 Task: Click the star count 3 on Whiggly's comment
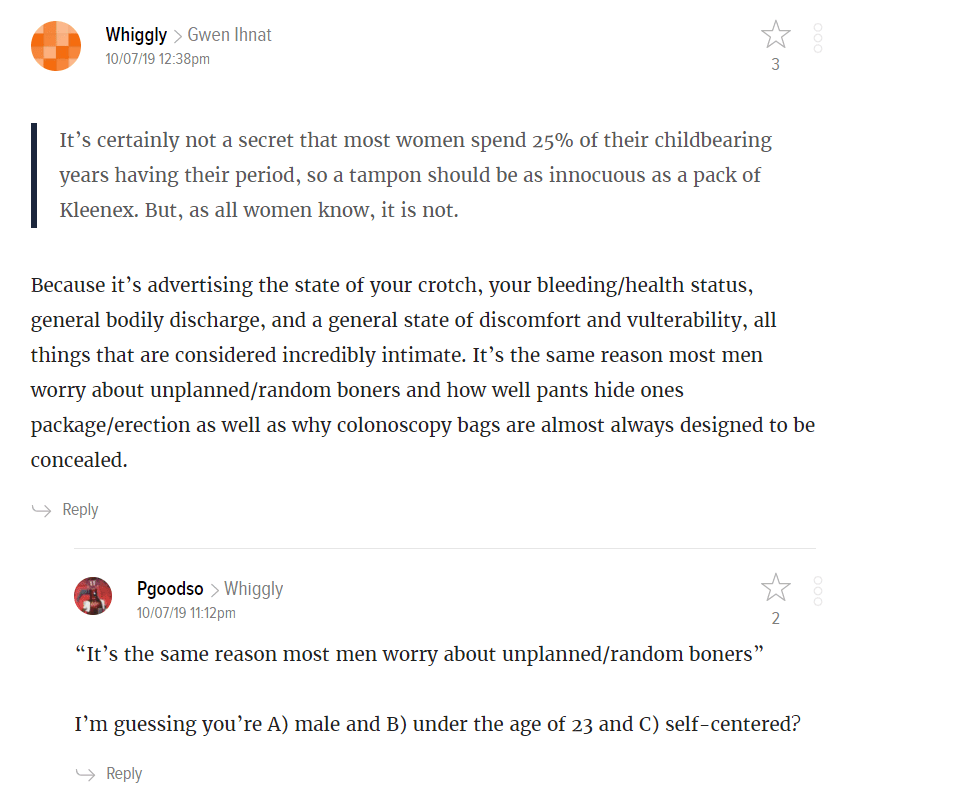[775, 65]
